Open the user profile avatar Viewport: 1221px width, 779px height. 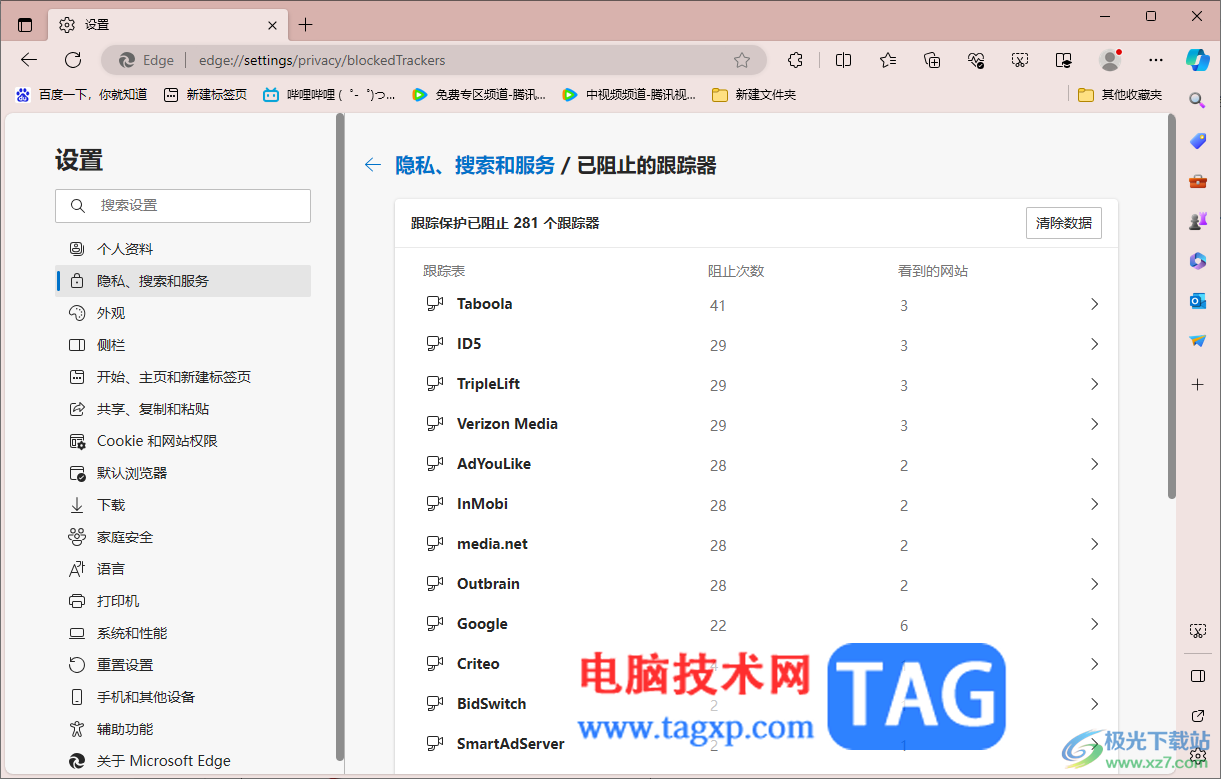coord(1109,60)
